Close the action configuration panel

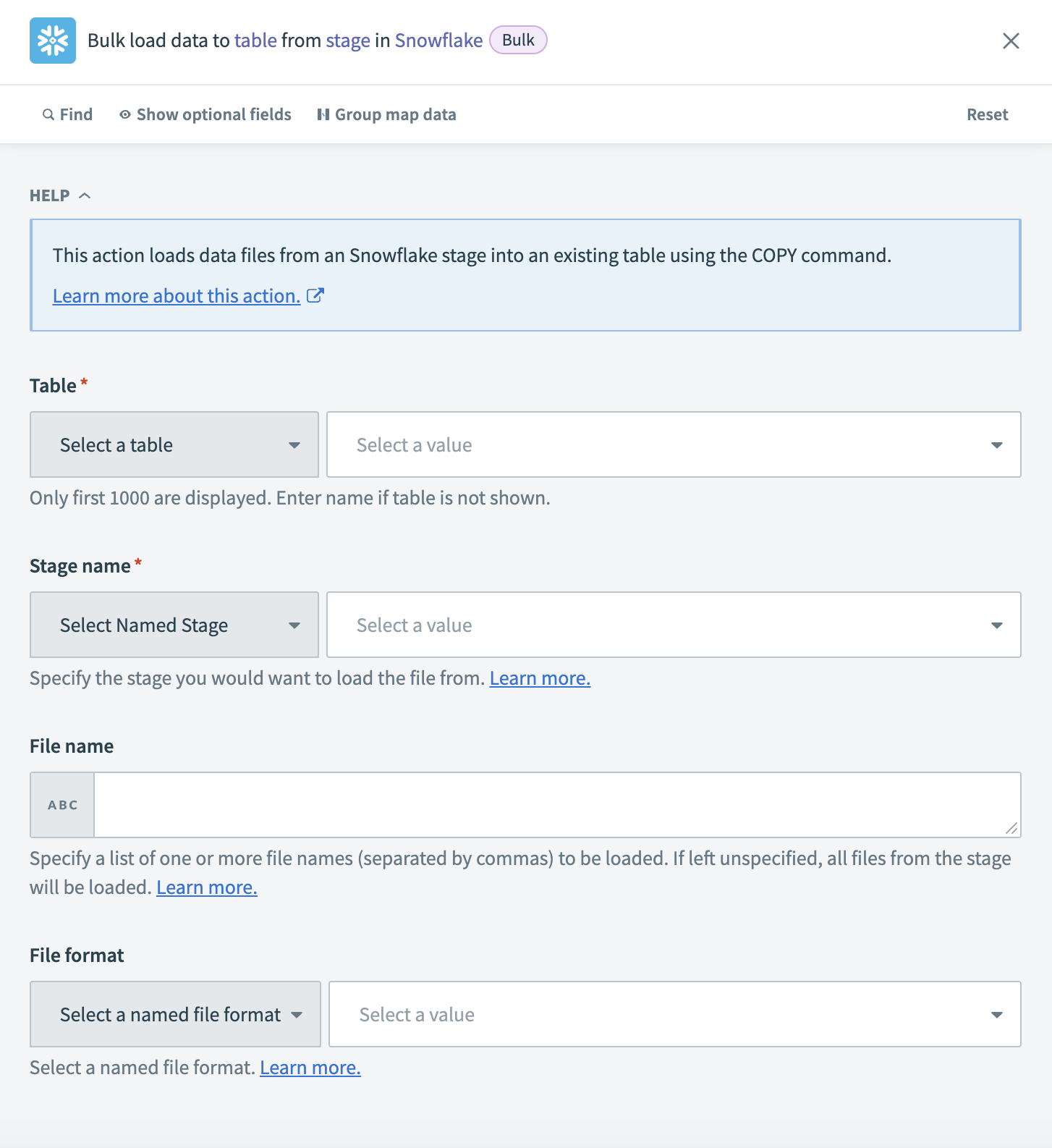click(1011, 41)
